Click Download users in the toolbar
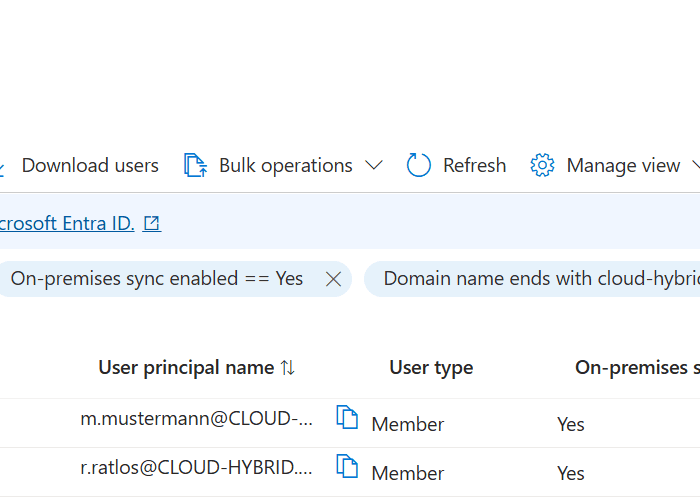Viewport: 700px width, 497px height. point(89,165)
